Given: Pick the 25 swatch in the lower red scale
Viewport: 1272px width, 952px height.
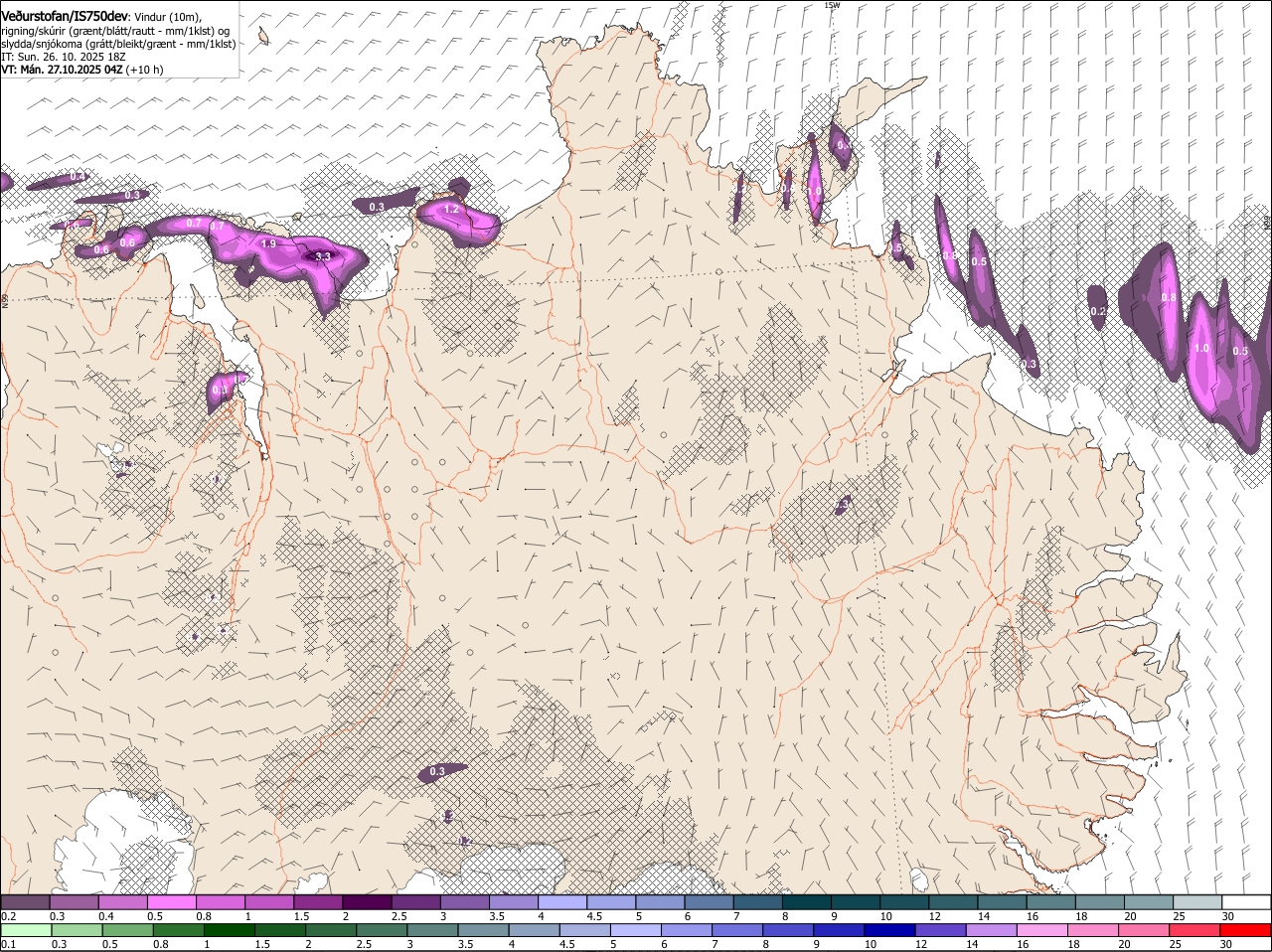Looking at the screenshot, I should [1195, 930].
